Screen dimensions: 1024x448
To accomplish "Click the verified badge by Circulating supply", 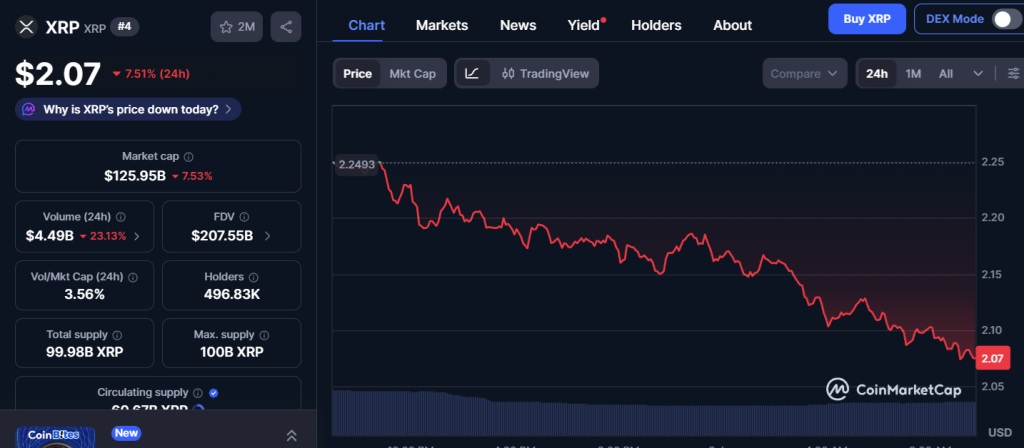I will click(x=214, y=392).
